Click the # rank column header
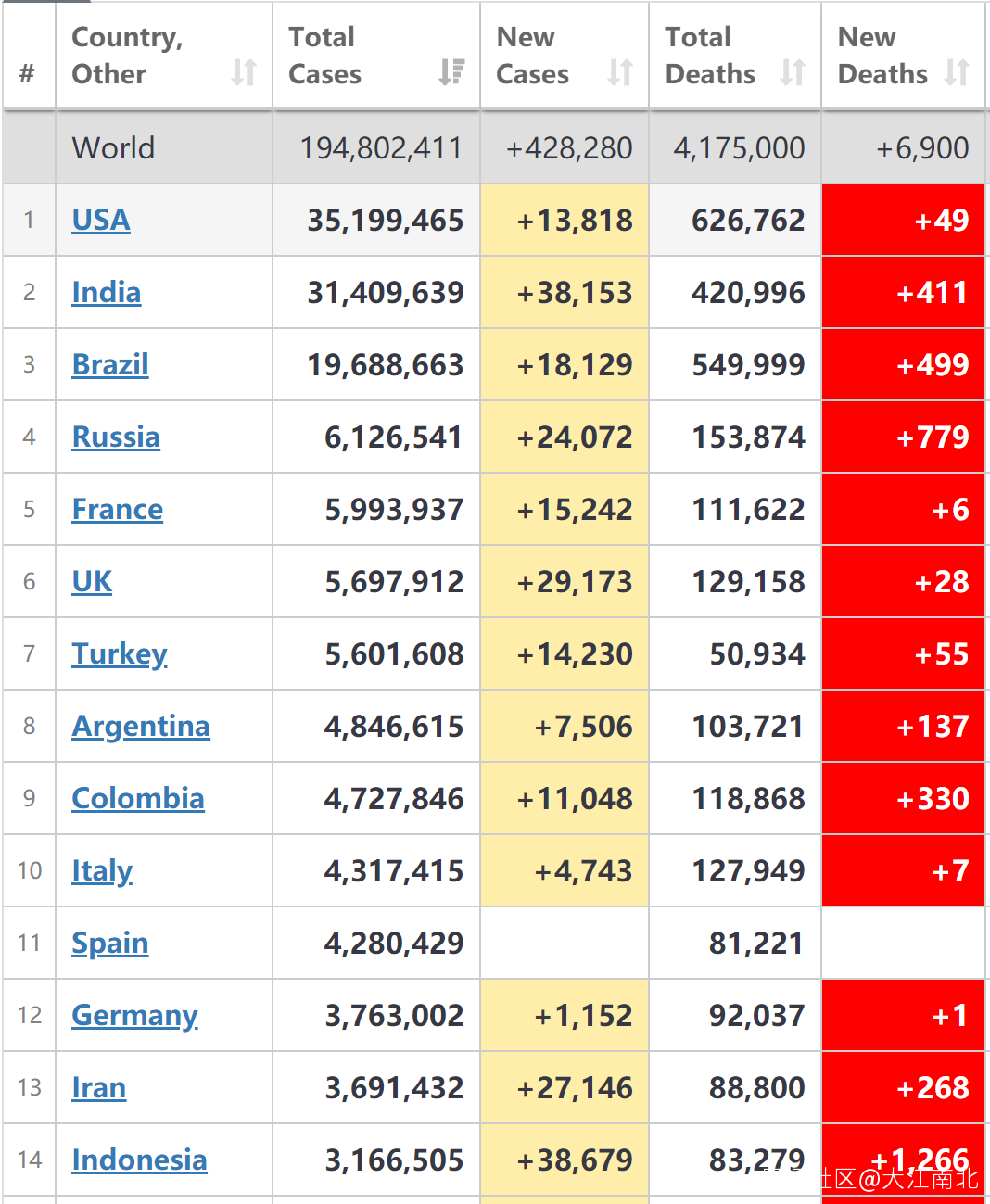Viewport: 990px width, 1204px height. 28,72
